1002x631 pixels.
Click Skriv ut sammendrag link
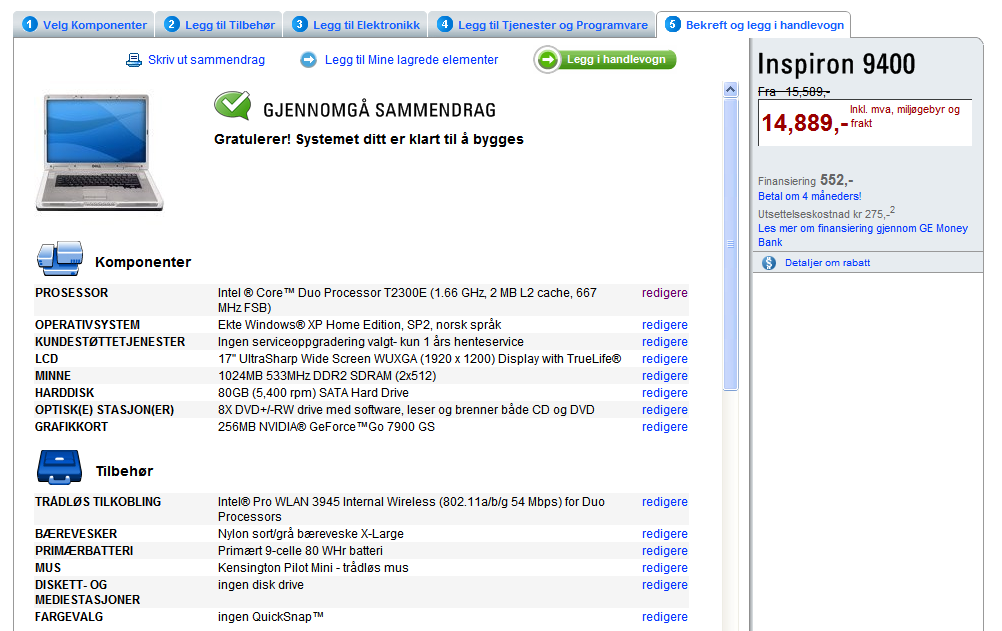click(x=206, y=60)
